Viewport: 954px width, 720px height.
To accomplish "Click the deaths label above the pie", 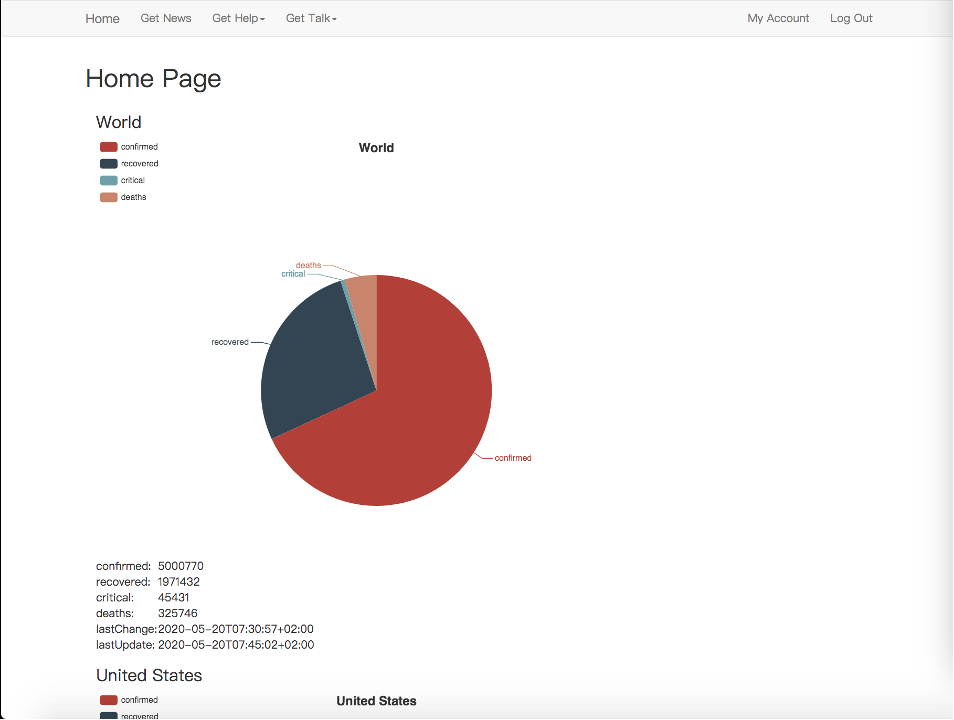I will point(309,265).
